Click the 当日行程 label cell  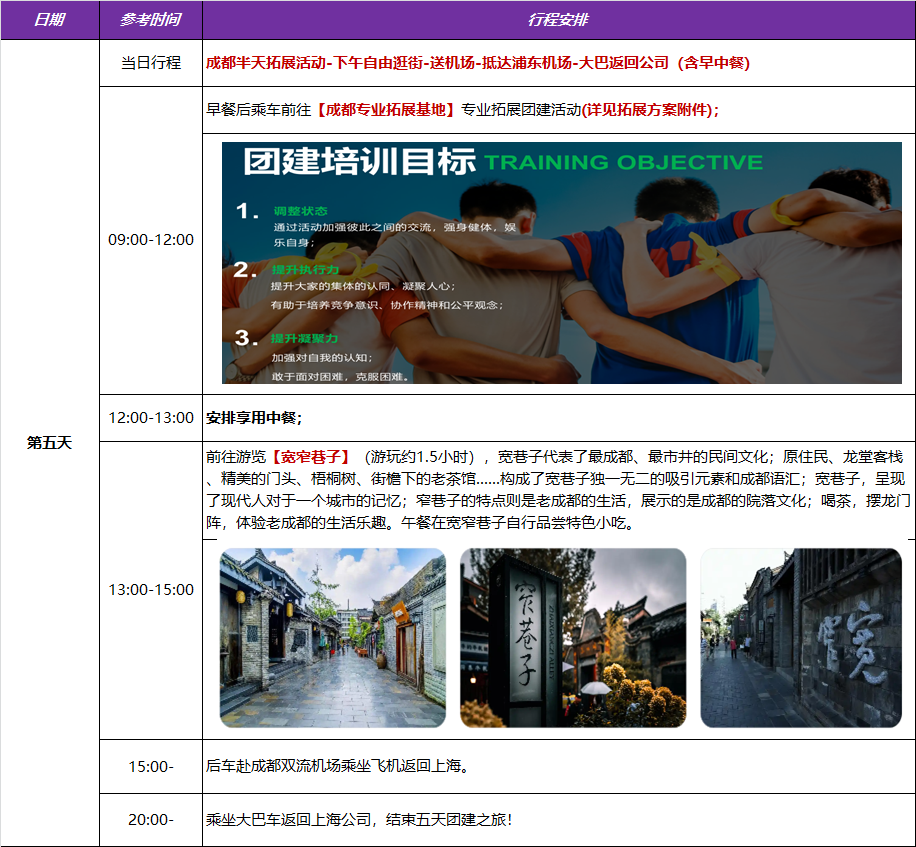[x=150, y=63]
